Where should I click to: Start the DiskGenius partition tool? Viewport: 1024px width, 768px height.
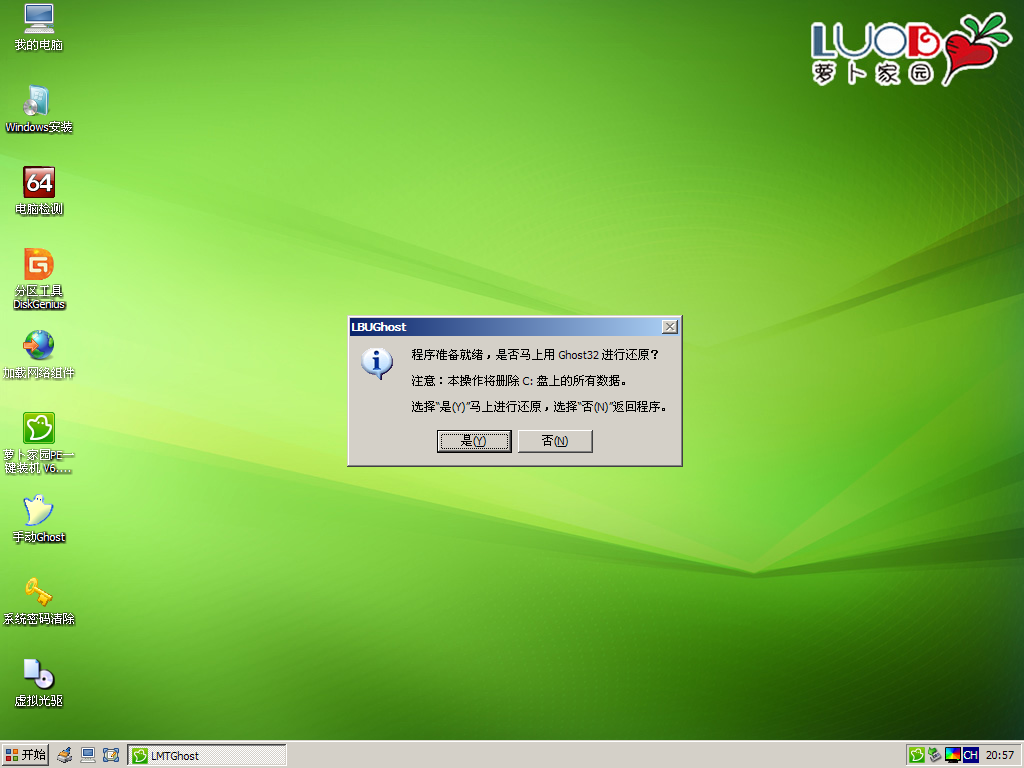(x=38, y=270)
